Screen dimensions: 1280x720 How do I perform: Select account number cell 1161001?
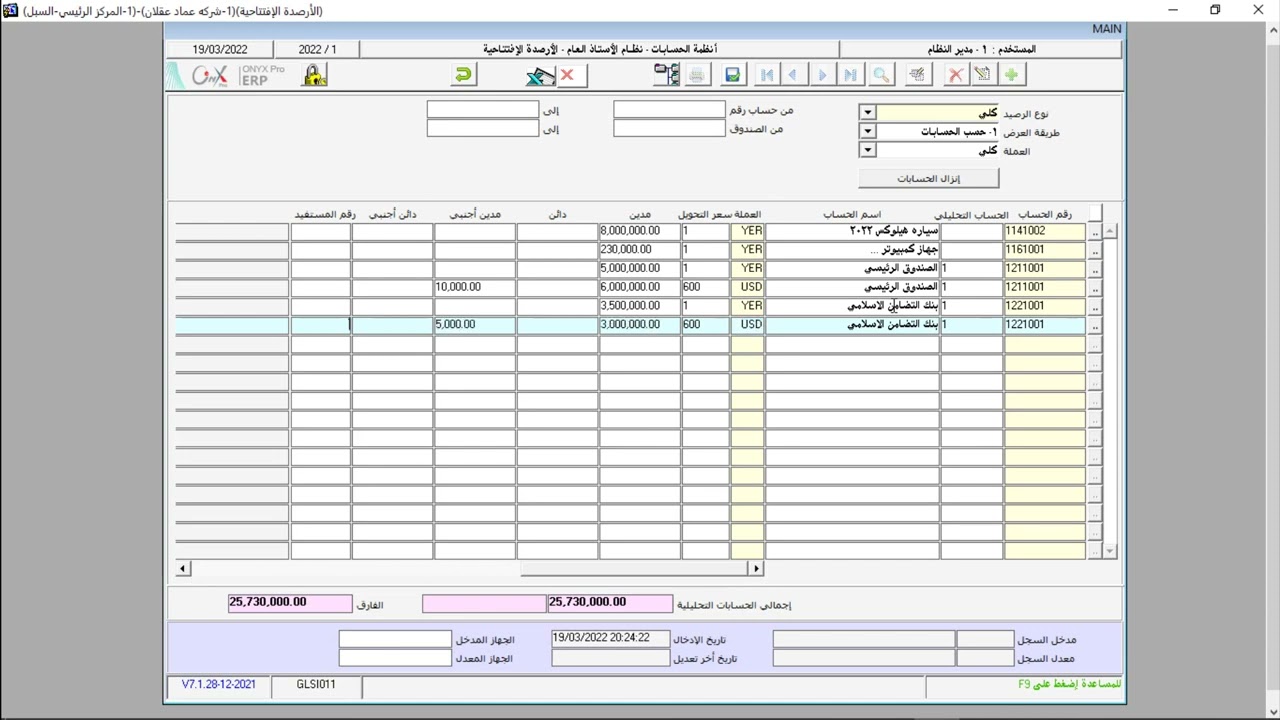click(1044, 250)
